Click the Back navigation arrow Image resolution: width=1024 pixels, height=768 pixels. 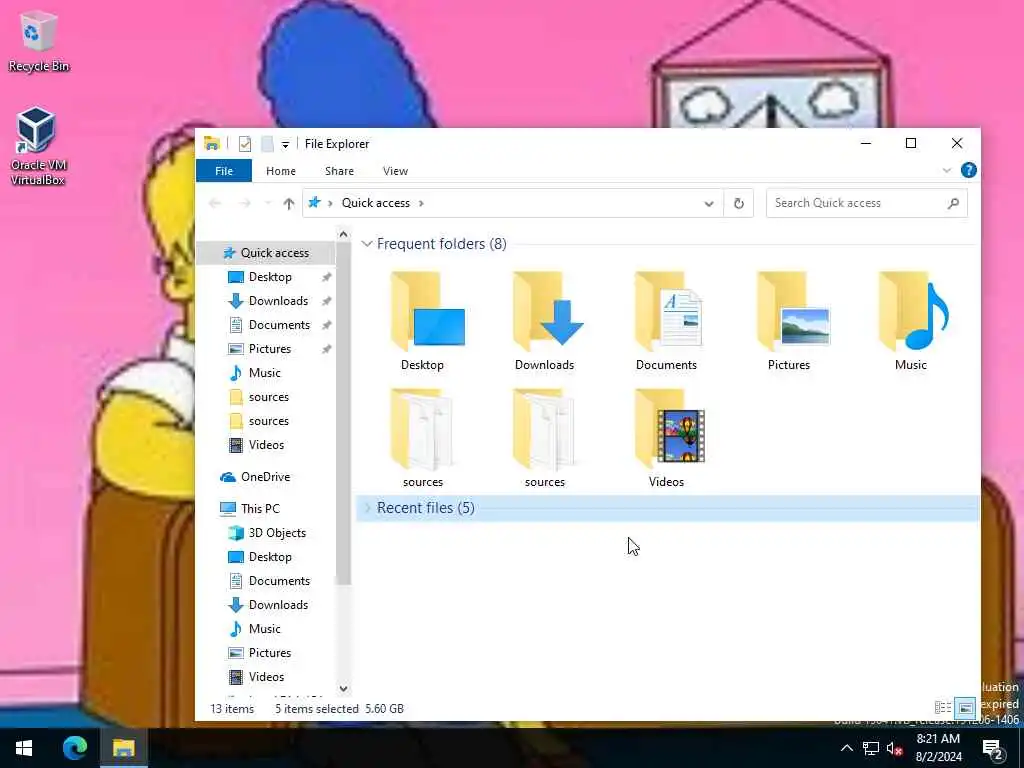215,204
